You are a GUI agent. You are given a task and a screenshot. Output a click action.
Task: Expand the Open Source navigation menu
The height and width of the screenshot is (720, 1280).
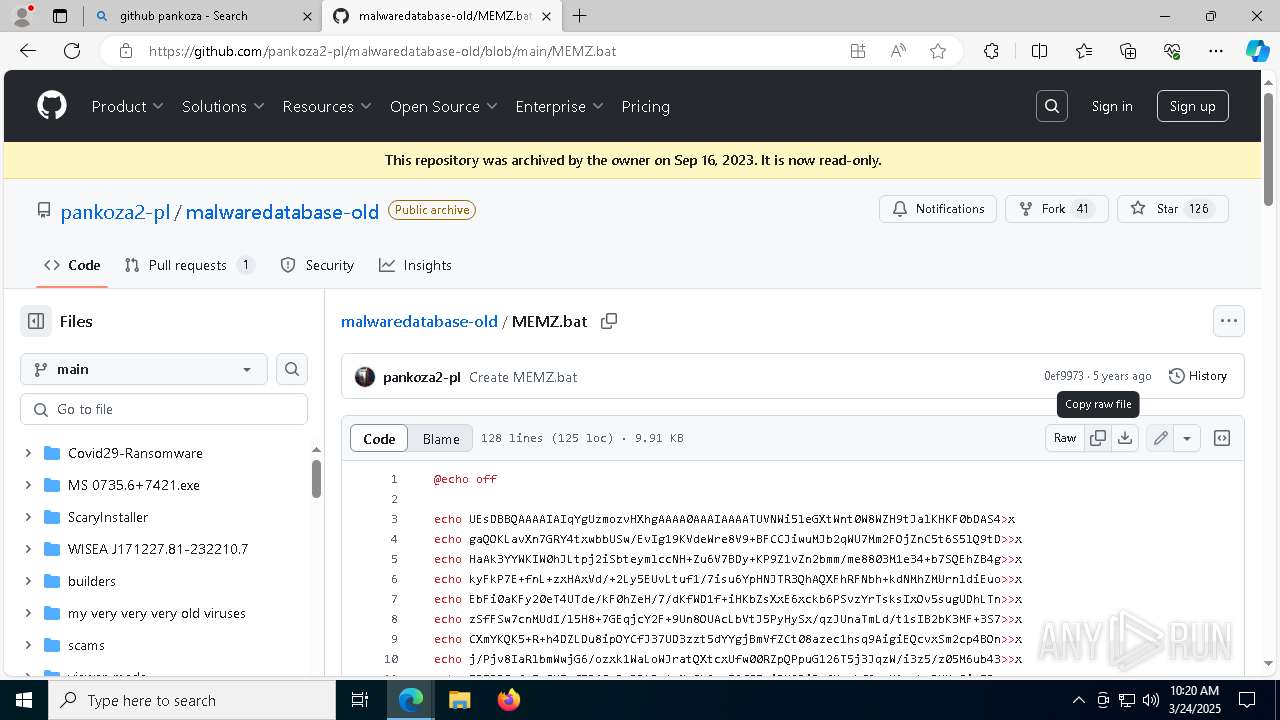[445, 106]
